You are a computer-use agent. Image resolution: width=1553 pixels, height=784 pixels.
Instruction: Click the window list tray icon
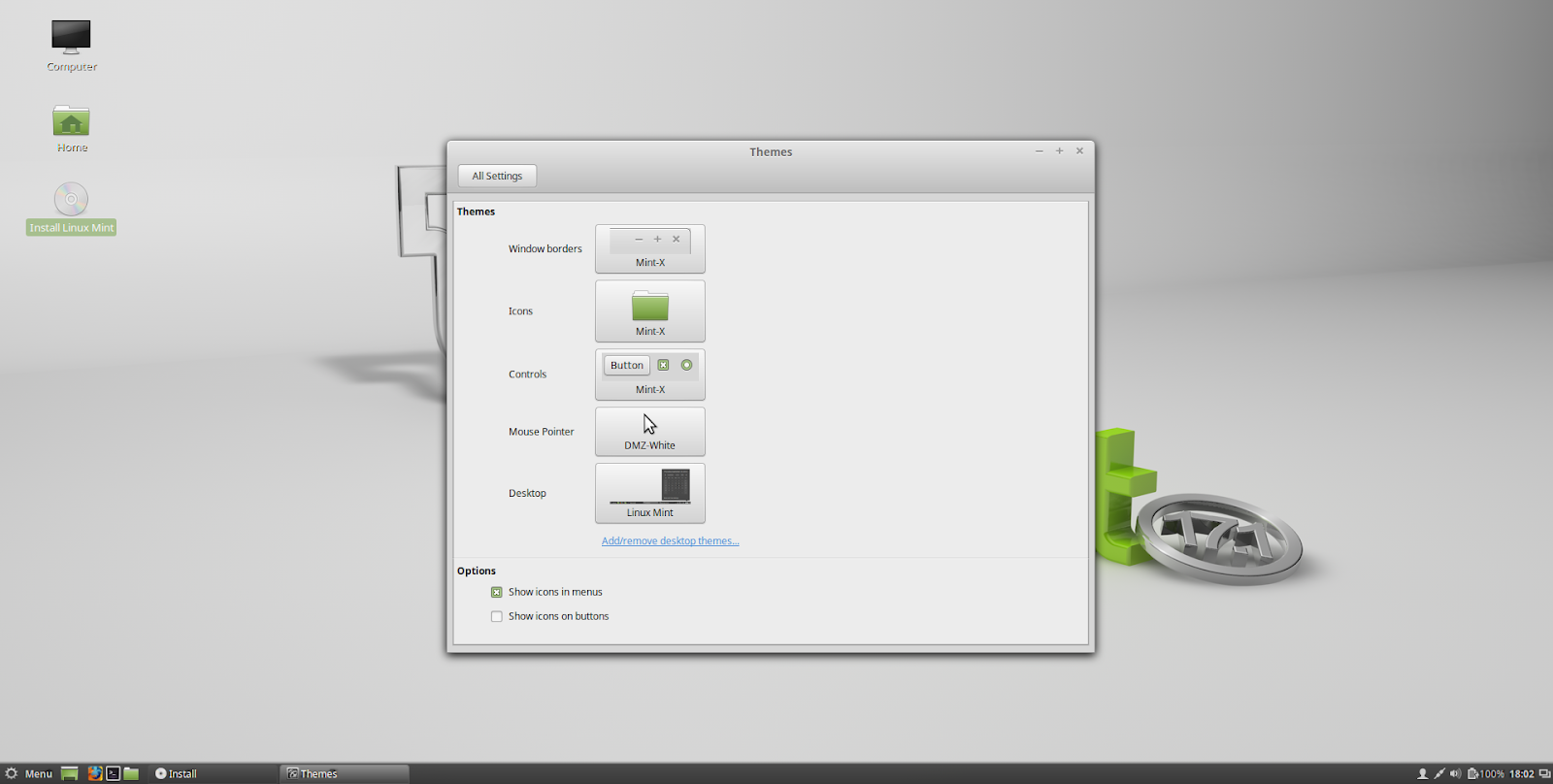1544,773
